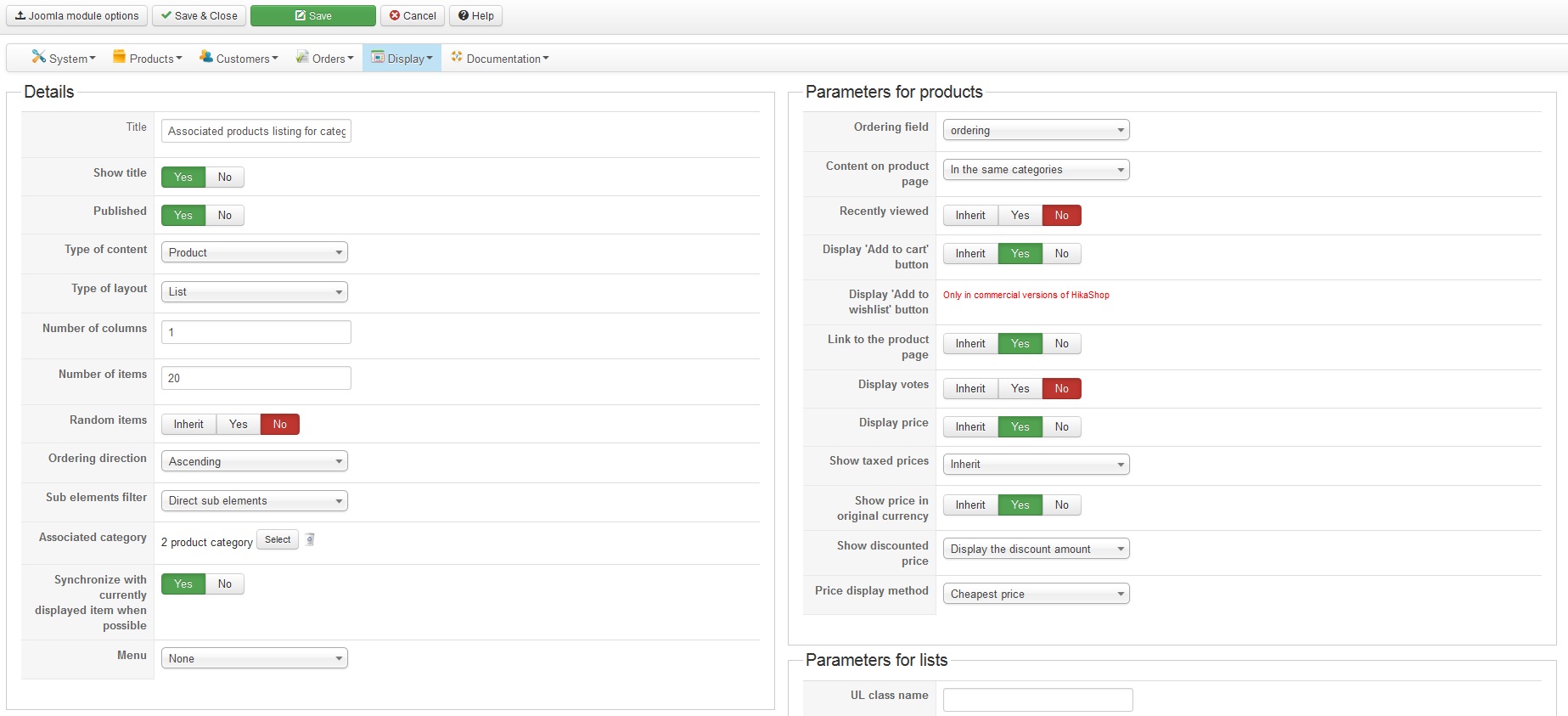Open the Products menu
The height and width of the screenshot is (716, 1568).
[148, 58]
